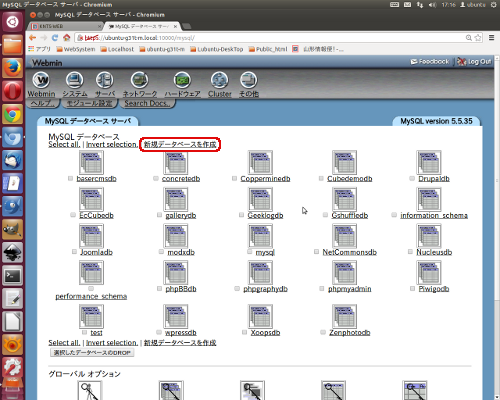
Task: Open the Terminal from the launcher
Action: pyautogui.click(x=12, y=276)
